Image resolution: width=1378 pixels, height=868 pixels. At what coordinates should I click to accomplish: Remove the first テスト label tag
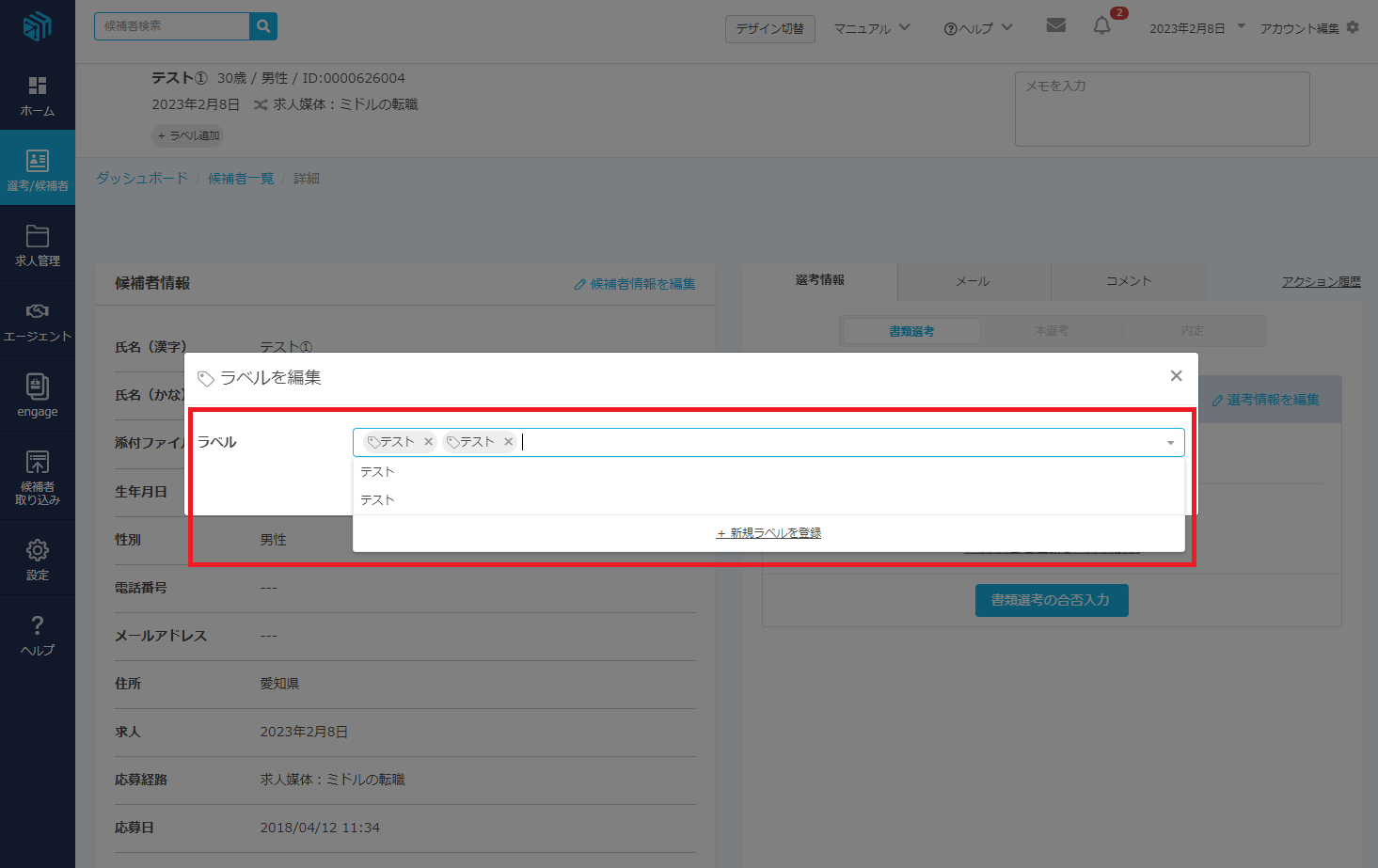pyautogui.click(x=429, y=442)
